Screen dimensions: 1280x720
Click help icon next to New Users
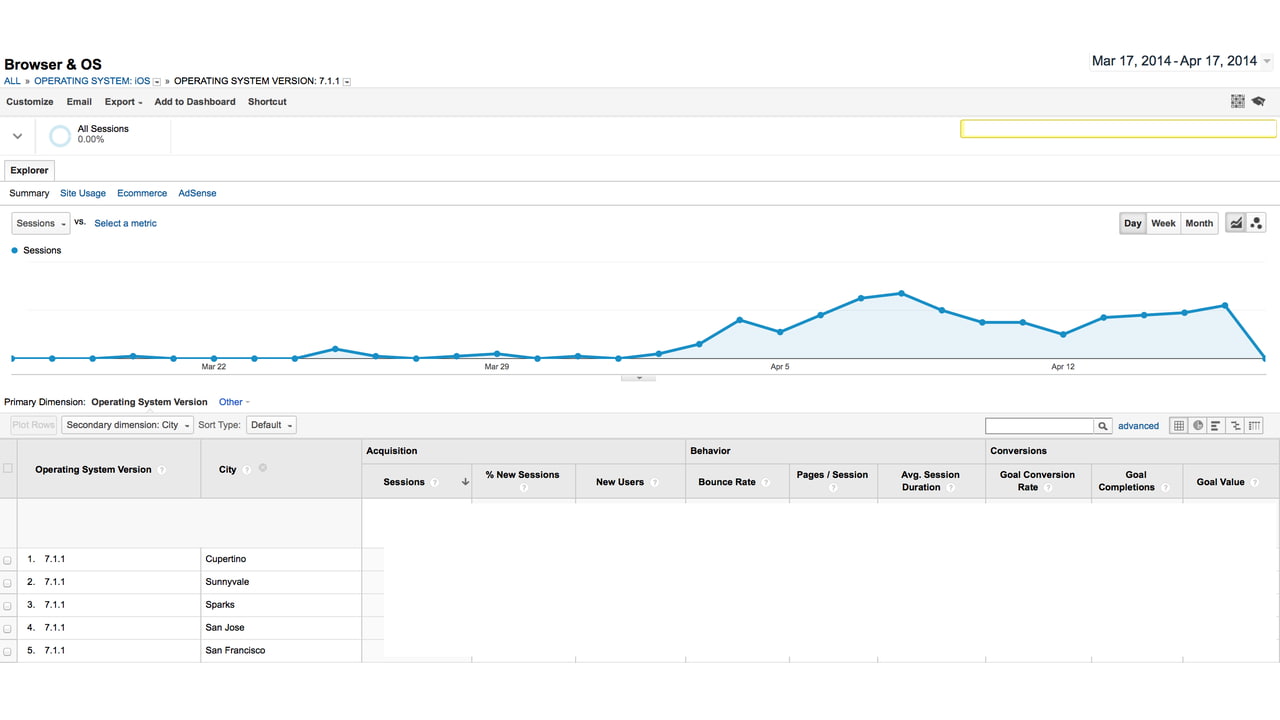coord(654,482)
